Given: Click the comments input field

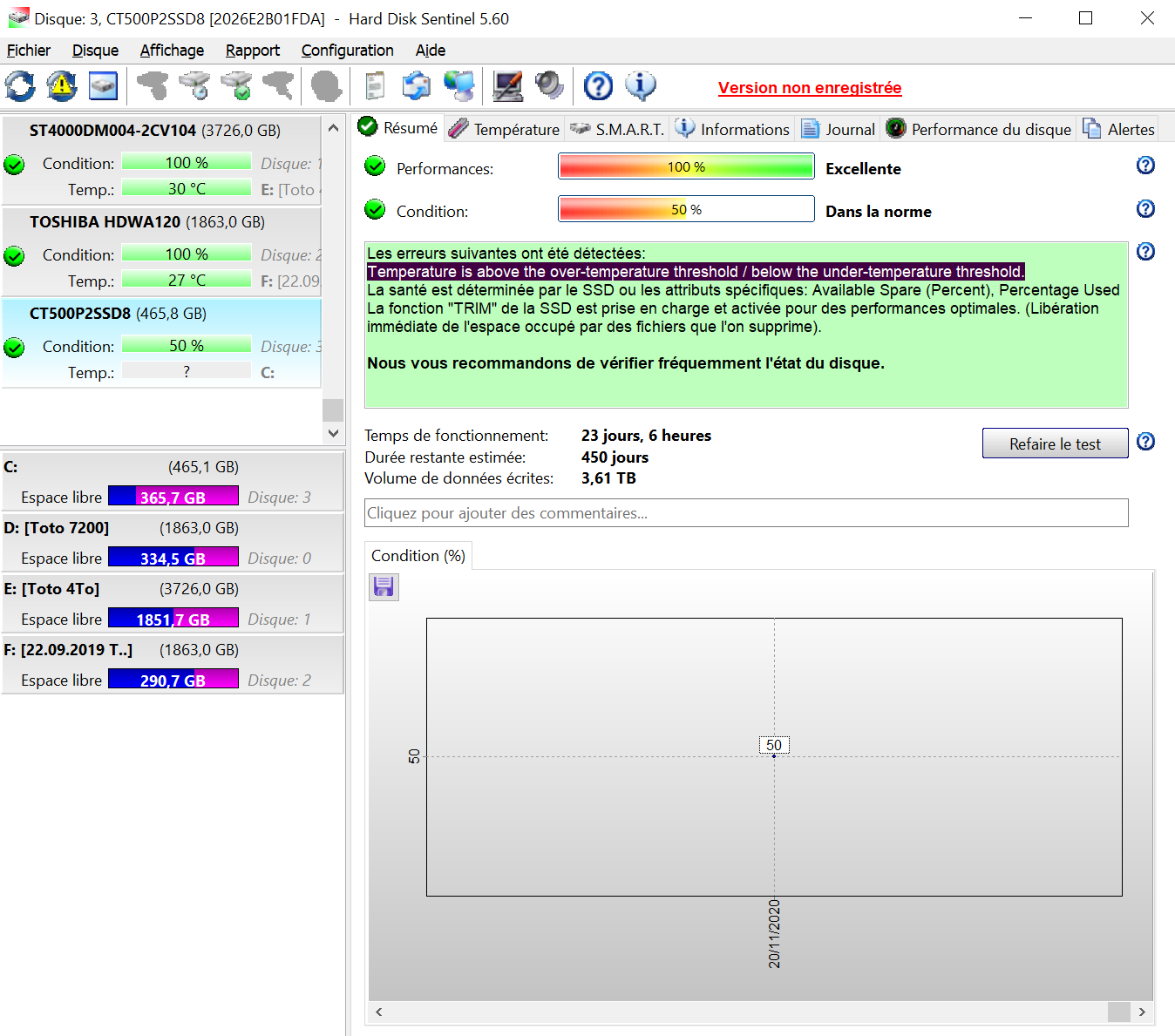Looking at the screenshot, I should pos(745,513).
